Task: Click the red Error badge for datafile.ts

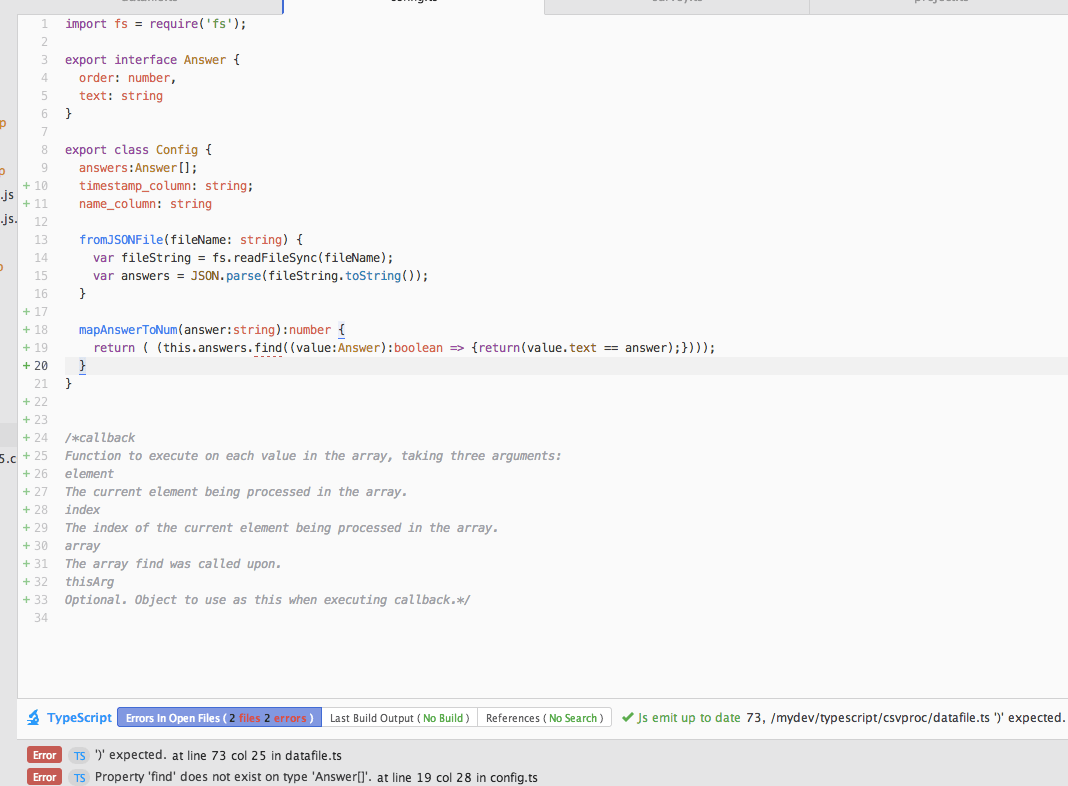Action: (44, 755)
